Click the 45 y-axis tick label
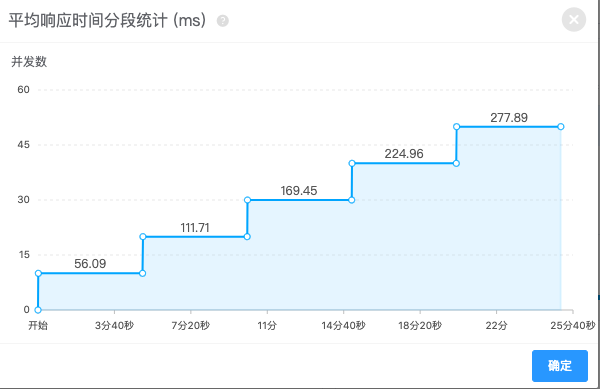 tap(23, 145)
